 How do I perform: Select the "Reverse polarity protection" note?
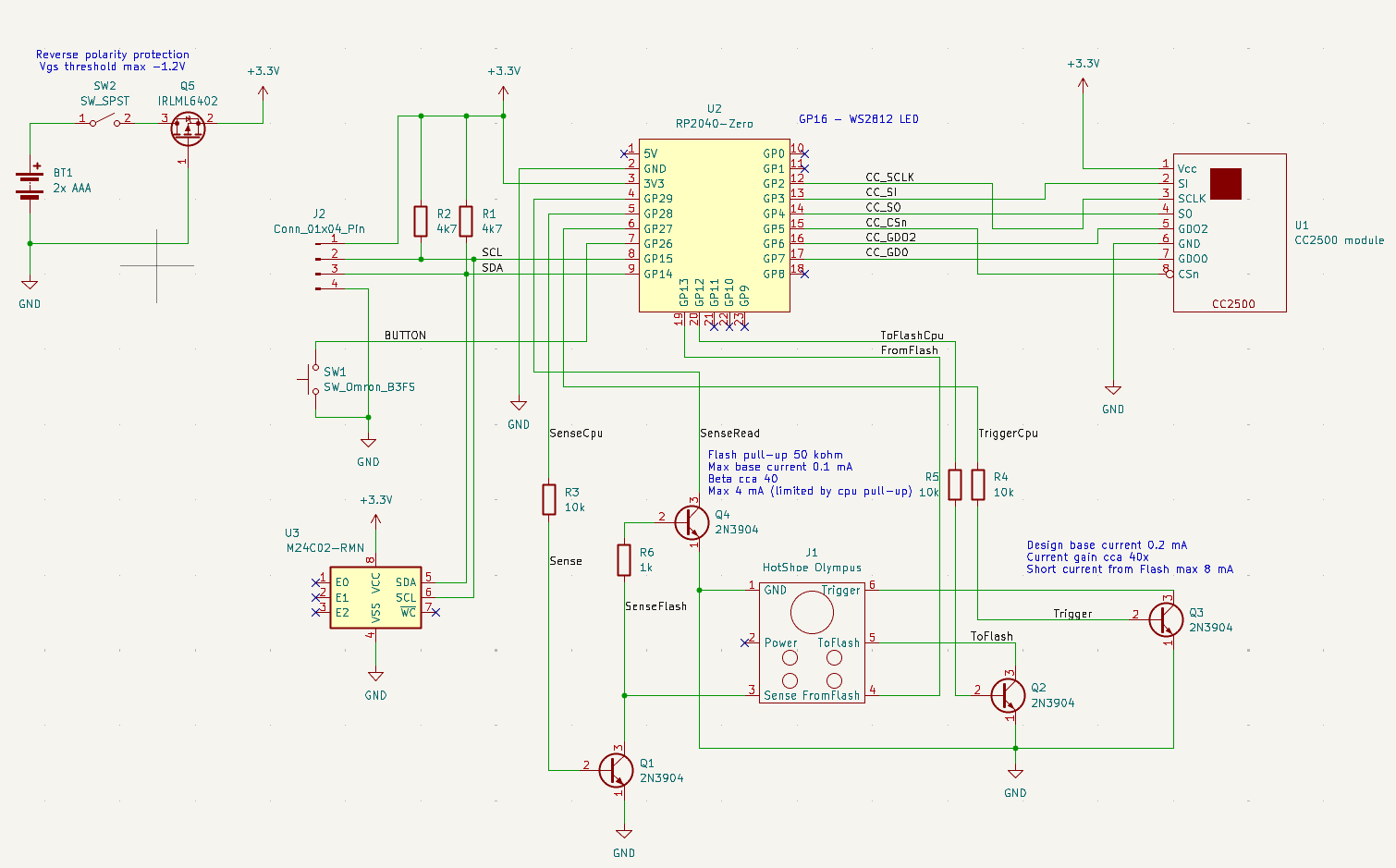point(113,55)
